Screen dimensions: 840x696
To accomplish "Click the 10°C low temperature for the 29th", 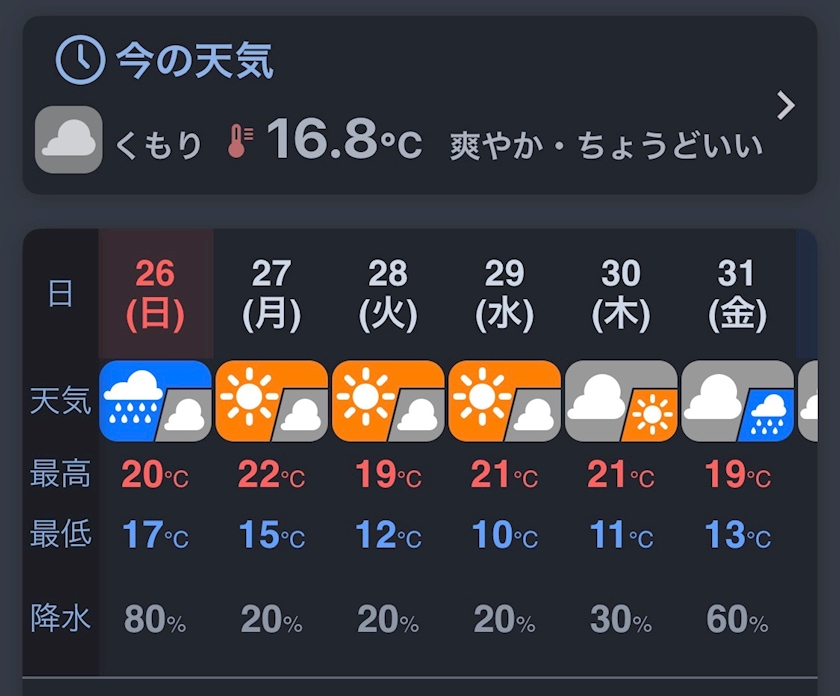I will [x=504, y=536].
